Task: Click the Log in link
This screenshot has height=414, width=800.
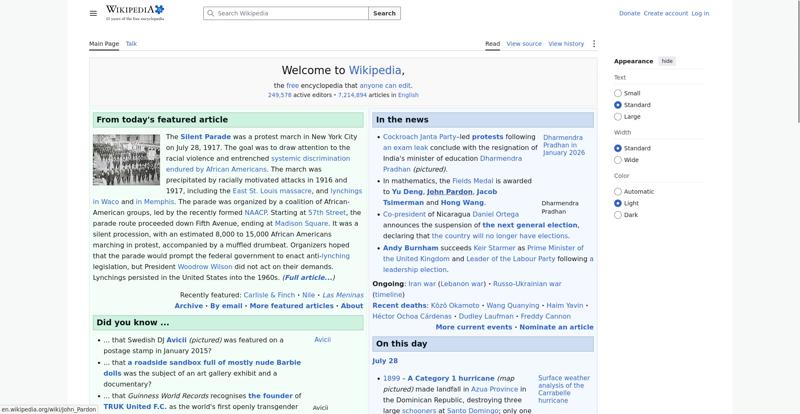Action: coord(700,13)
